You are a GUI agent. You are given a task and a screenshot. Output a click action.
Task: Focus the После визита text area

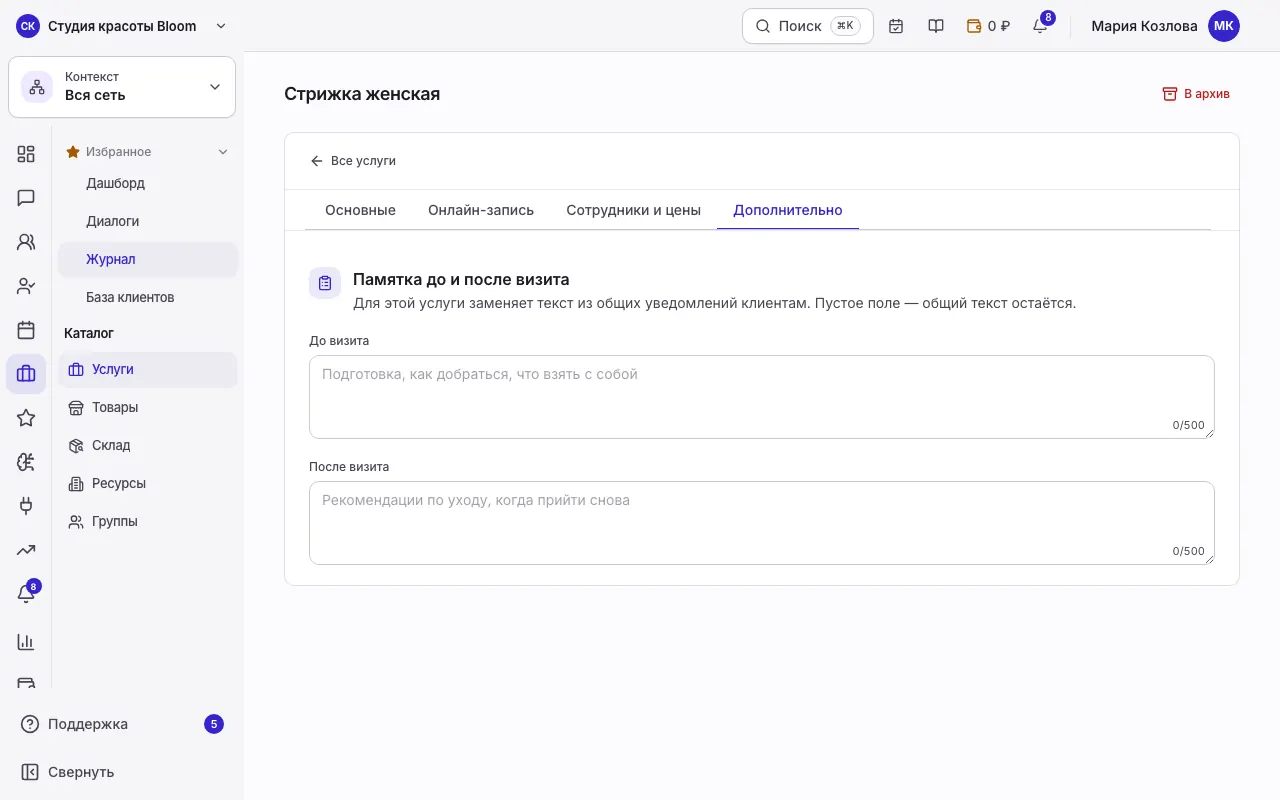762,523
